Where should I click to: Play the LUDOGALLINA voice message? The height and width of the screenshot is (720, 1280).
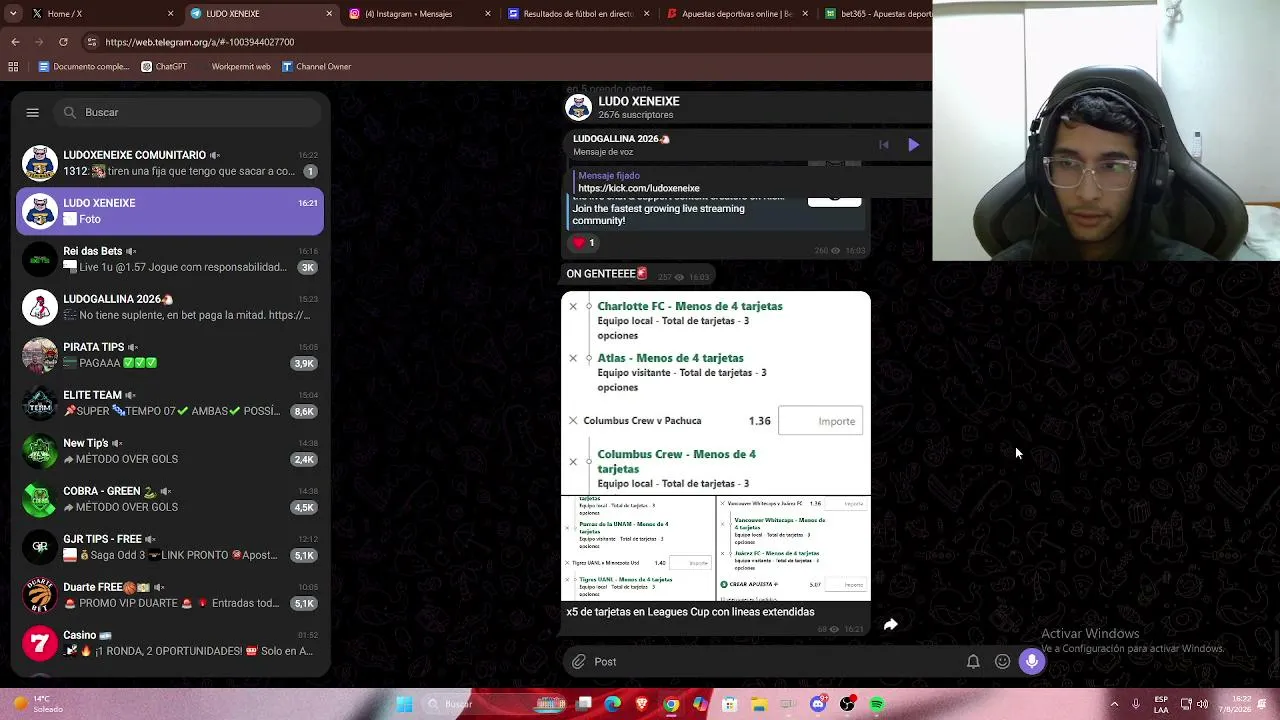pyautogui.click(x=913, y=145)
